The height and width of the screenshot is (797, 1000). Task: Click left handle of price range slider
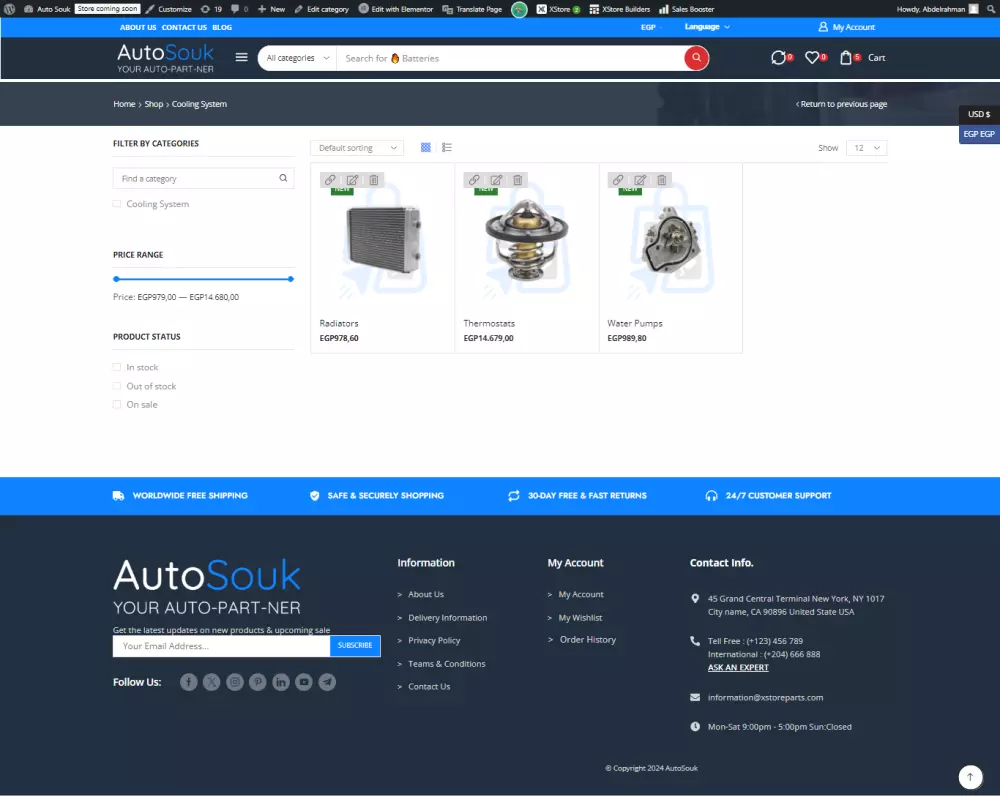coord(116,279)
